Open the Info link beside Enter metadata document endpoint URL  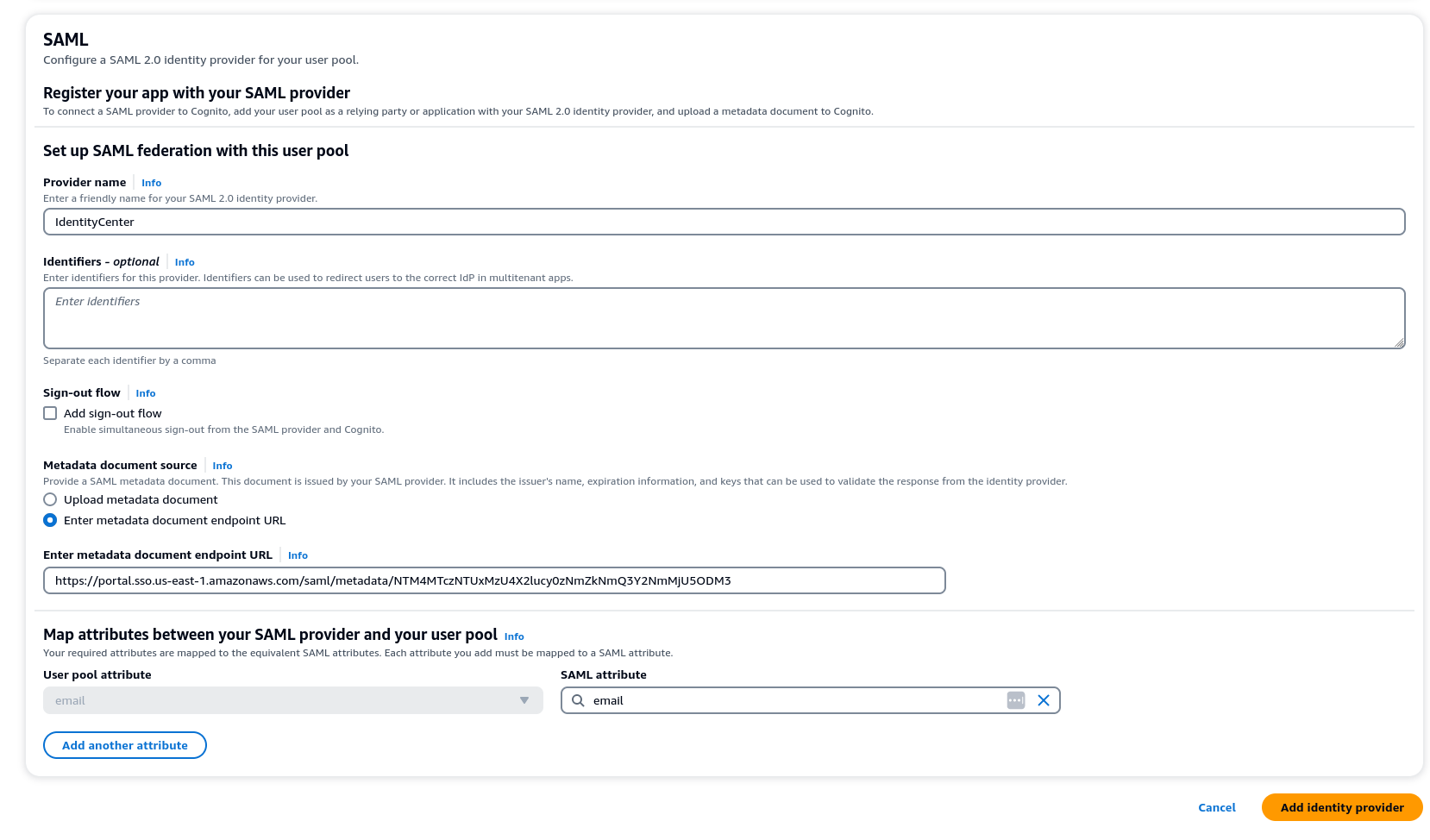297,555
